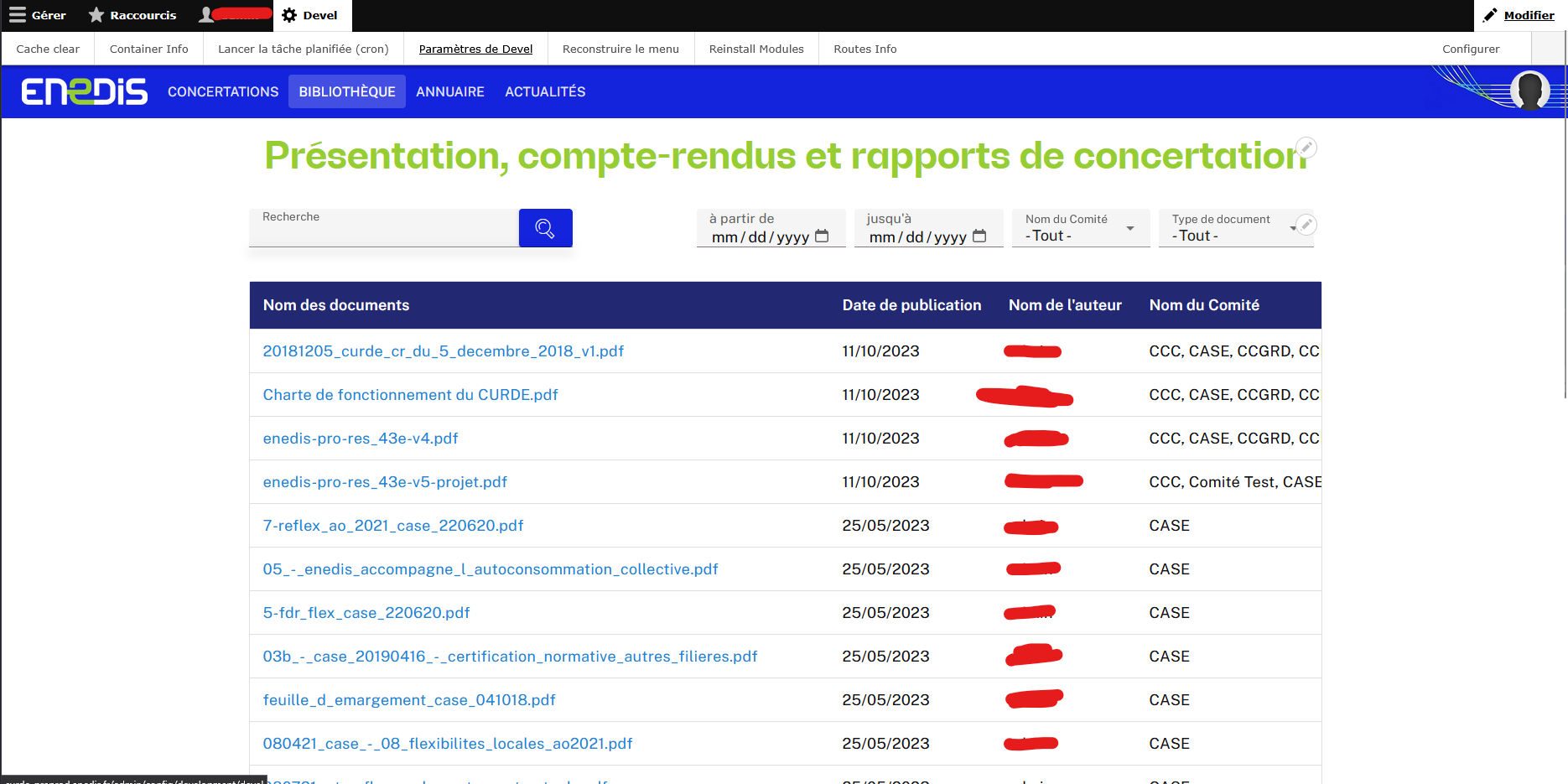Viewport: 1568px width, 784px height.
Task: Open 05_-_enedis_accompagne_l_autoconsommation_collective.pdf
Action: [x=491, y=569]
